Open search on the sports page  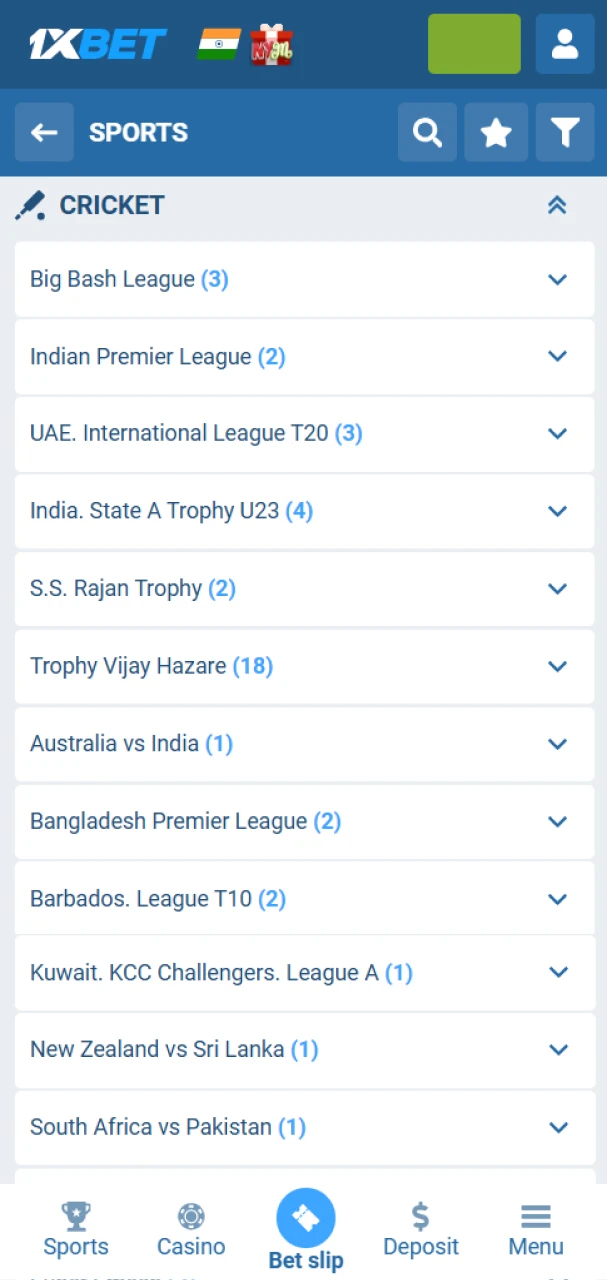point(427,132)
